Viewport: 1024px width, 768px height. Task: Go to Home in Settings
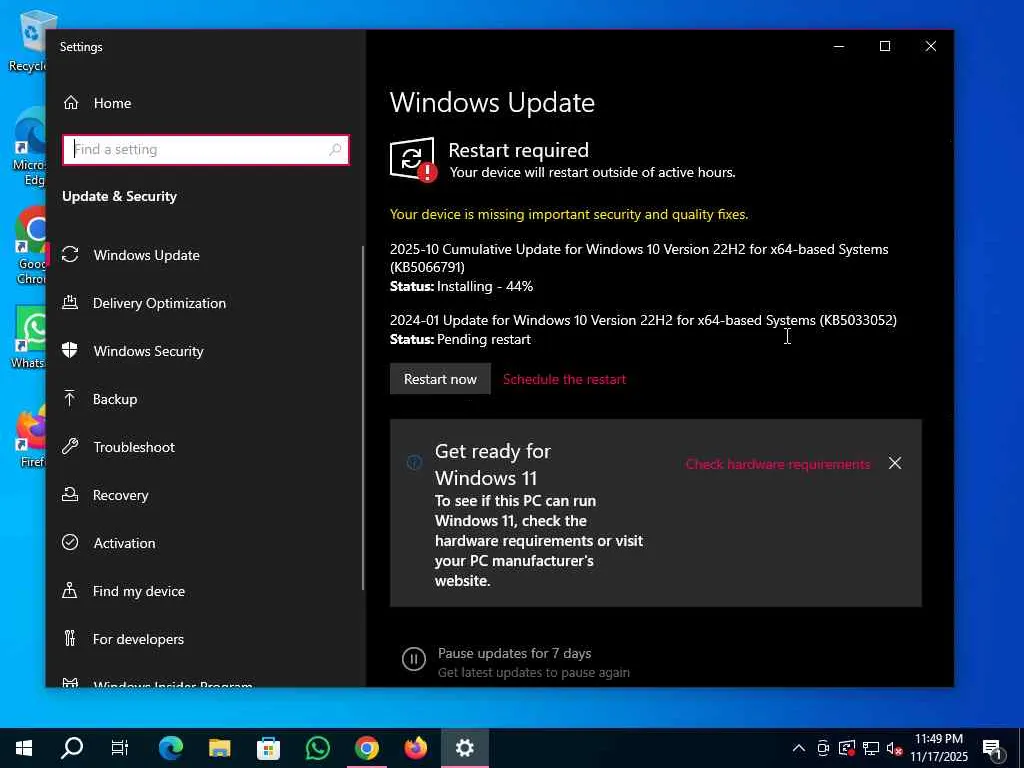click(x=112, y=103)
